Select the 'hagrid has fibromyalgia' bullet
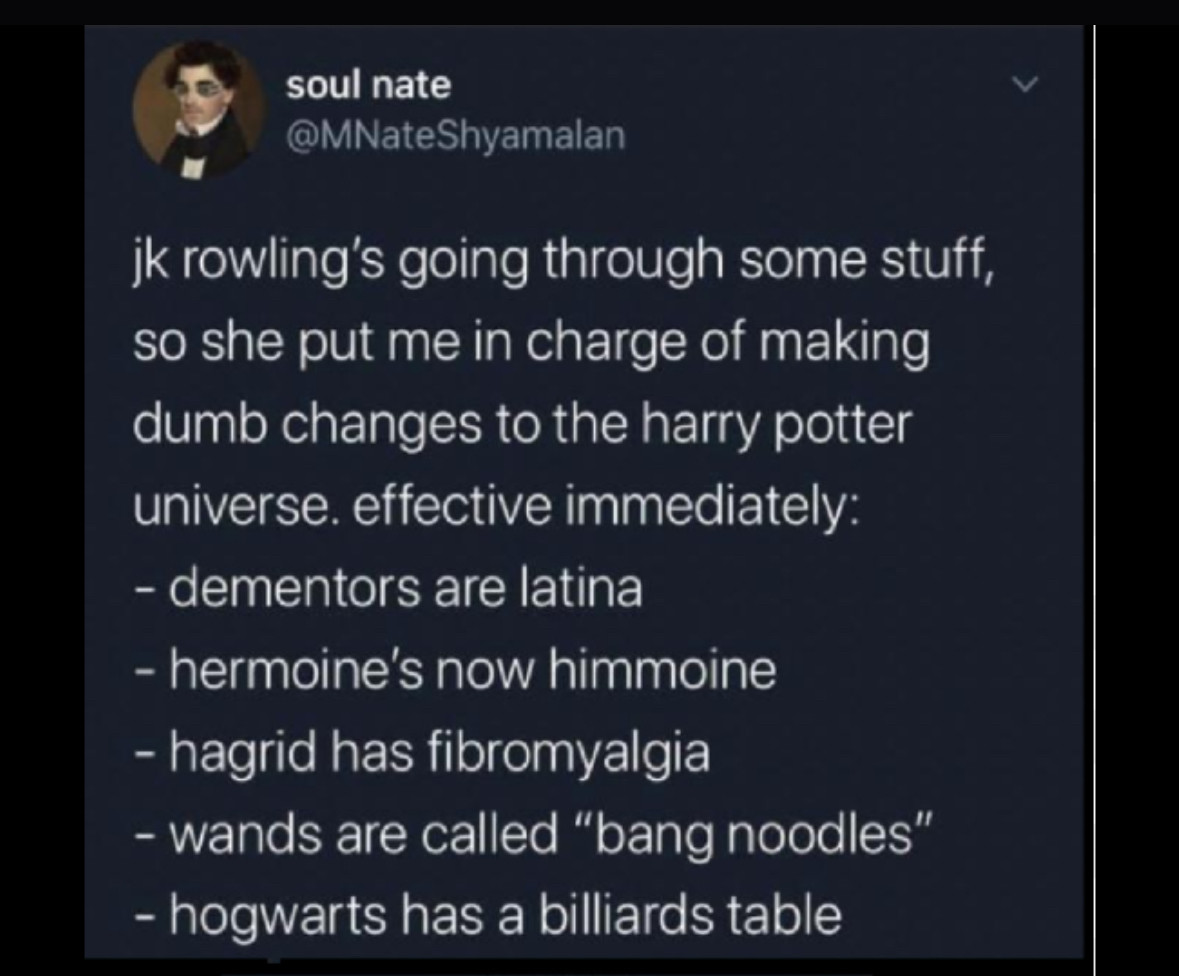Viewport: 1179px width, 976px height. click(423, 753)
